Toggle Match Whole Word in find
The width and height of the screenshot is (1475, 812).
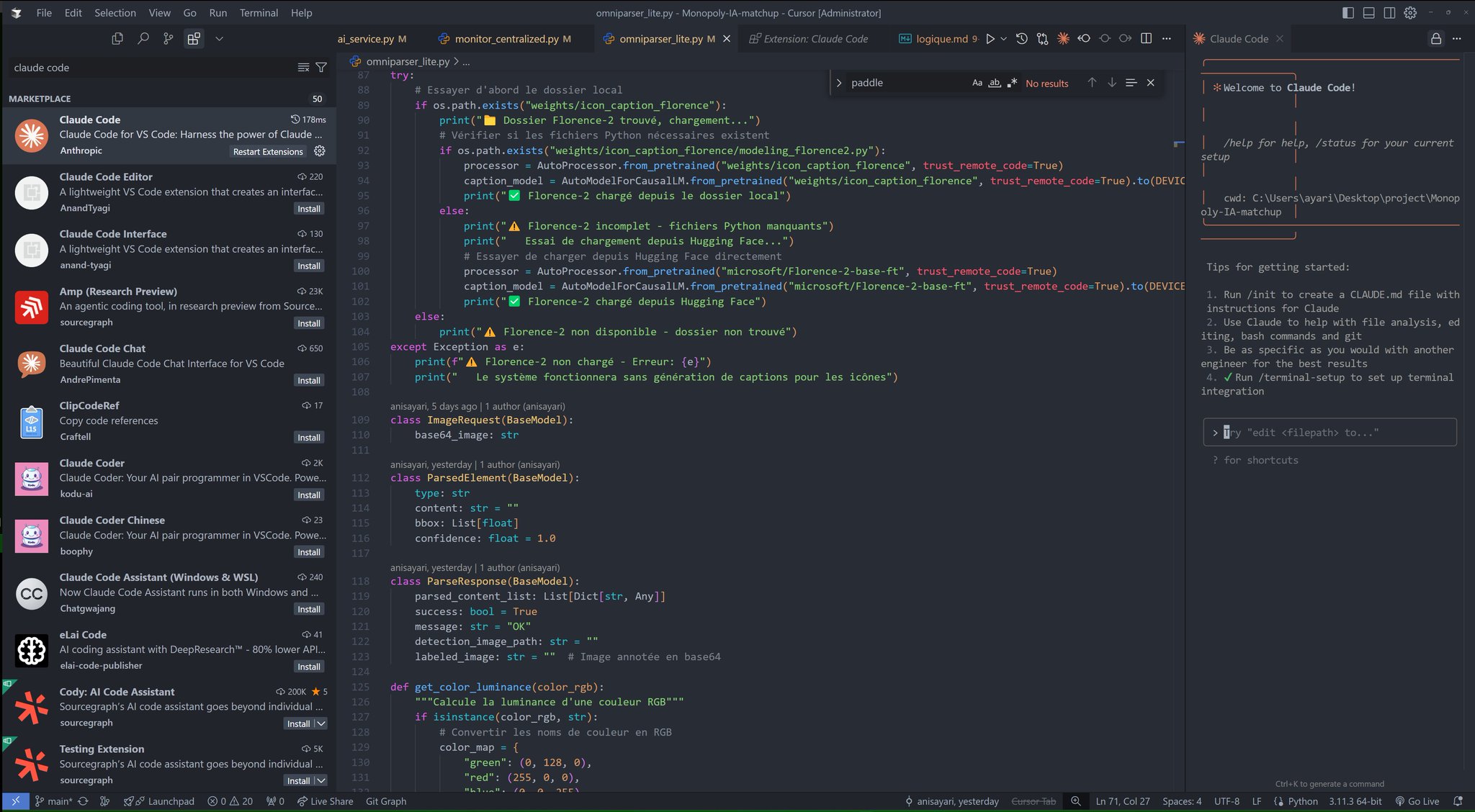[995, 83]
